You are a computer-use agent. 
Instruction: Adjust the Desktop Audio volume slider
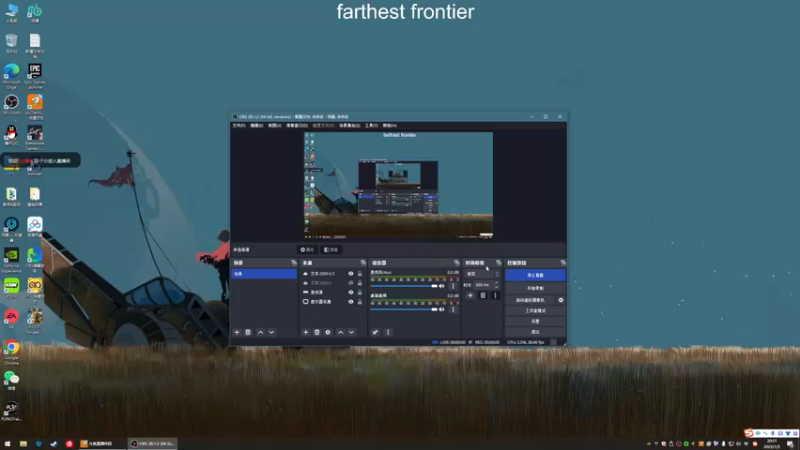pos(404,309)
